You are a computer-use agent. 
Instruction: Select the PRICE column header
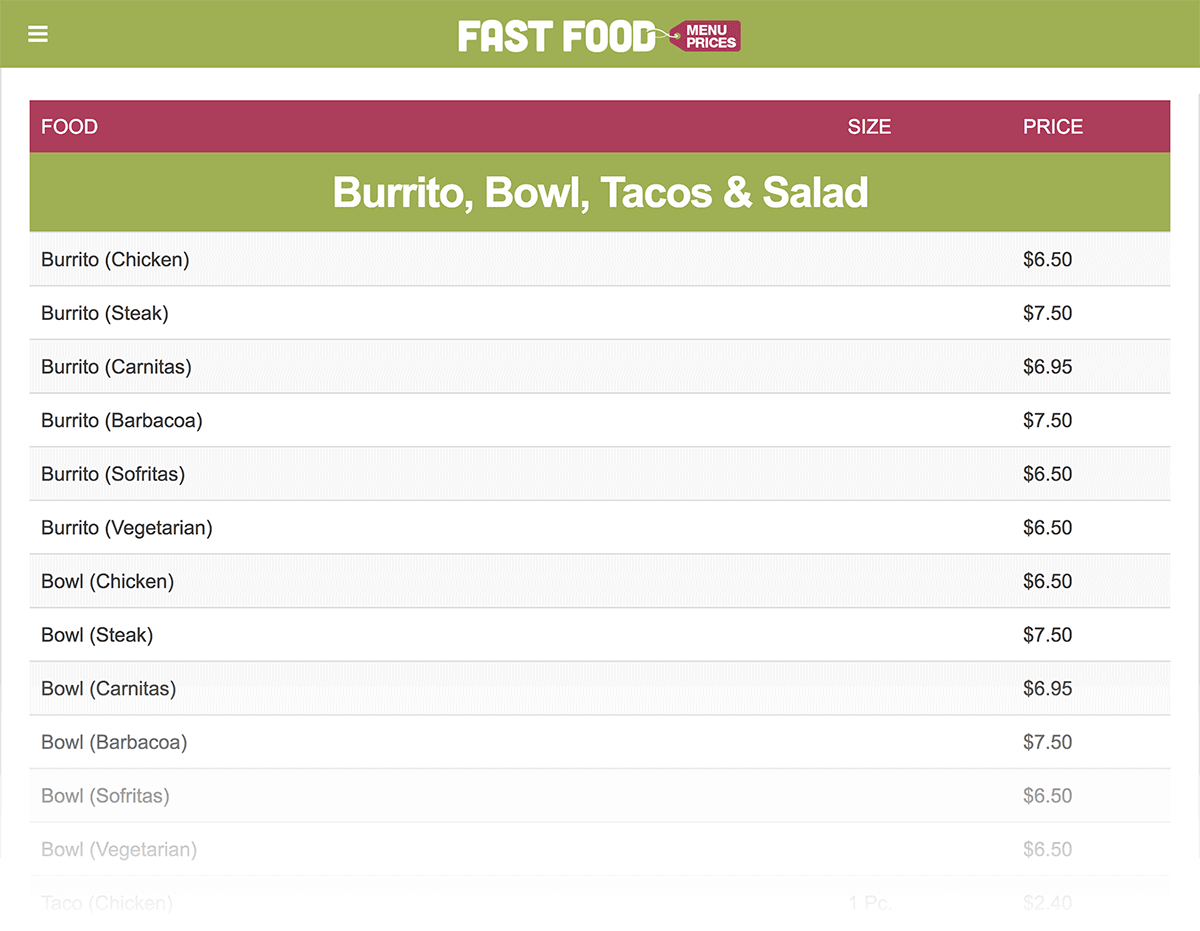point(1053,127)
